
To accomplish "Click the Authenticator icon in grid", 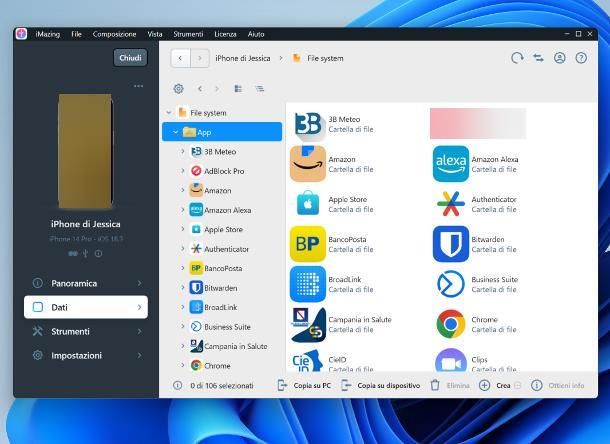I will click(451, 204).
